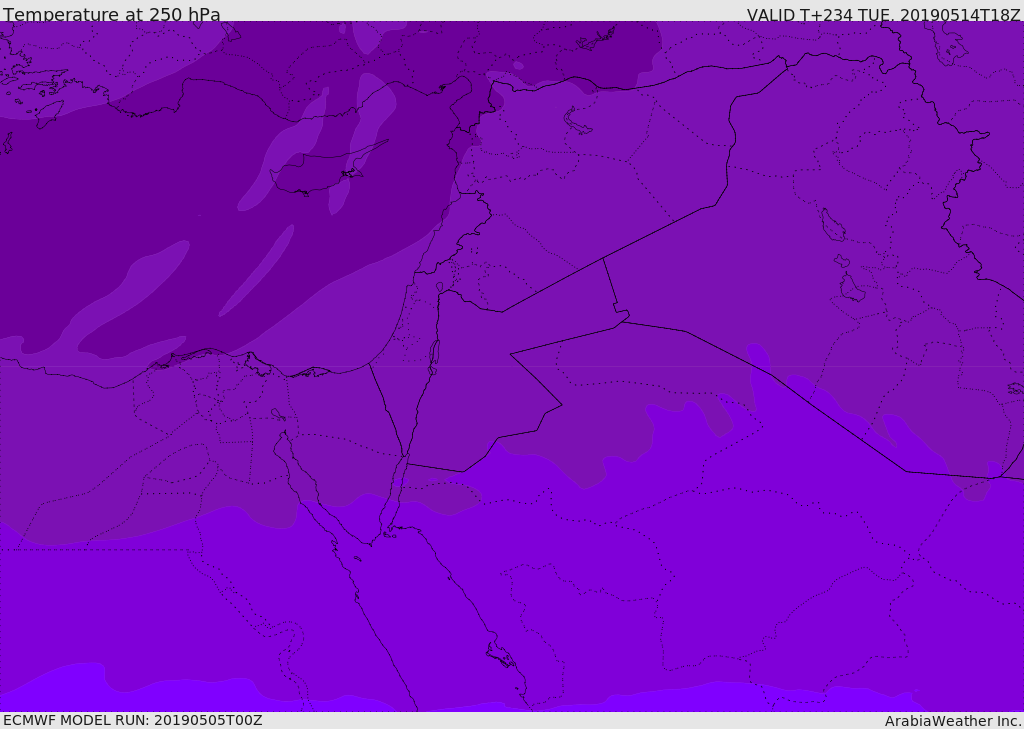1024x729 pixels.
Task: Select the 'ArabiaWeather Inc' credit text
Action: 953,721
